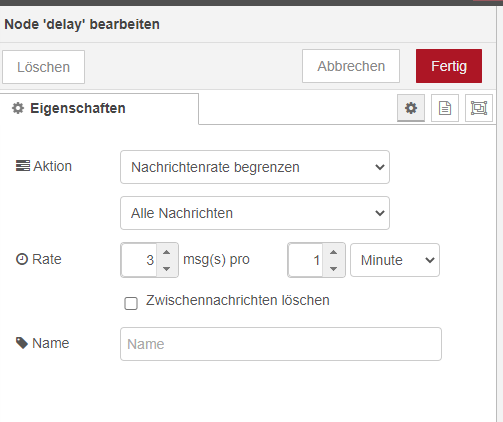Viewport: 503px width, 422px height.
Task: Click the Rate clock icon
Action: (22, 259)
